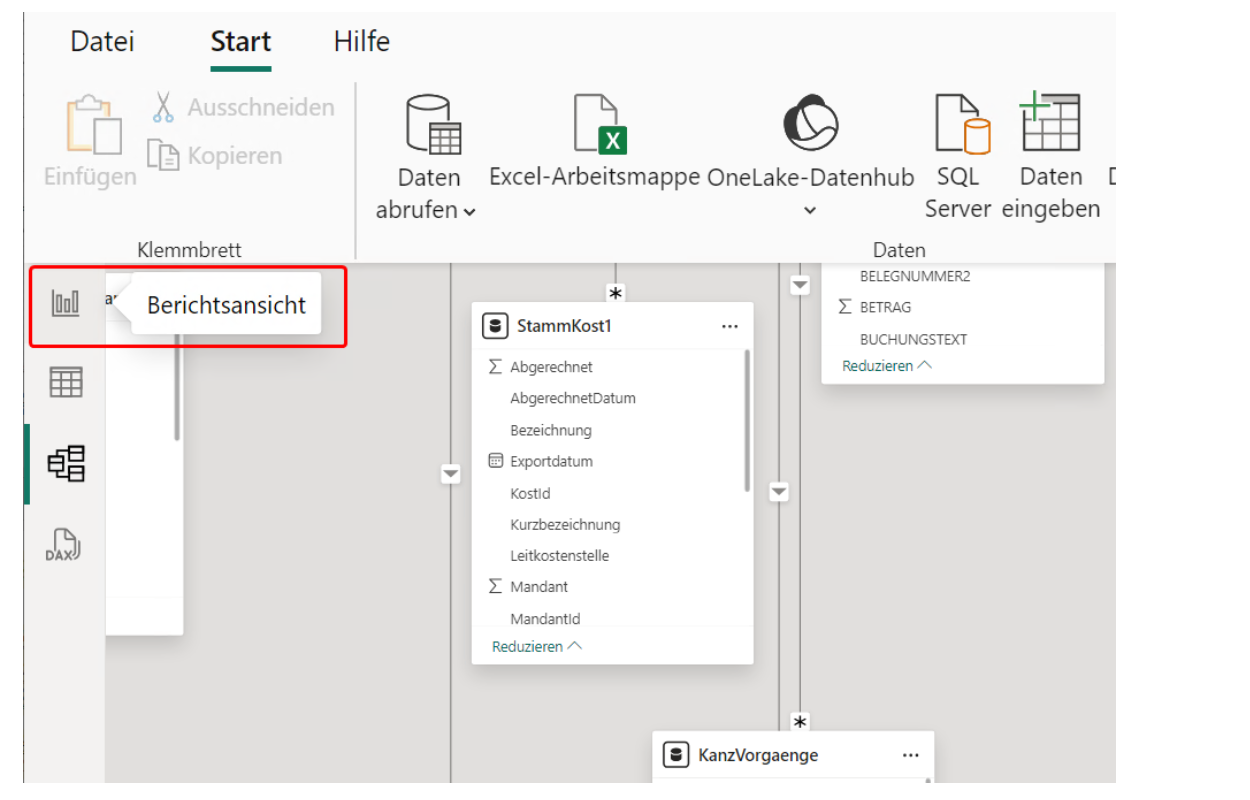Select the Start ribbon tab

241,41
